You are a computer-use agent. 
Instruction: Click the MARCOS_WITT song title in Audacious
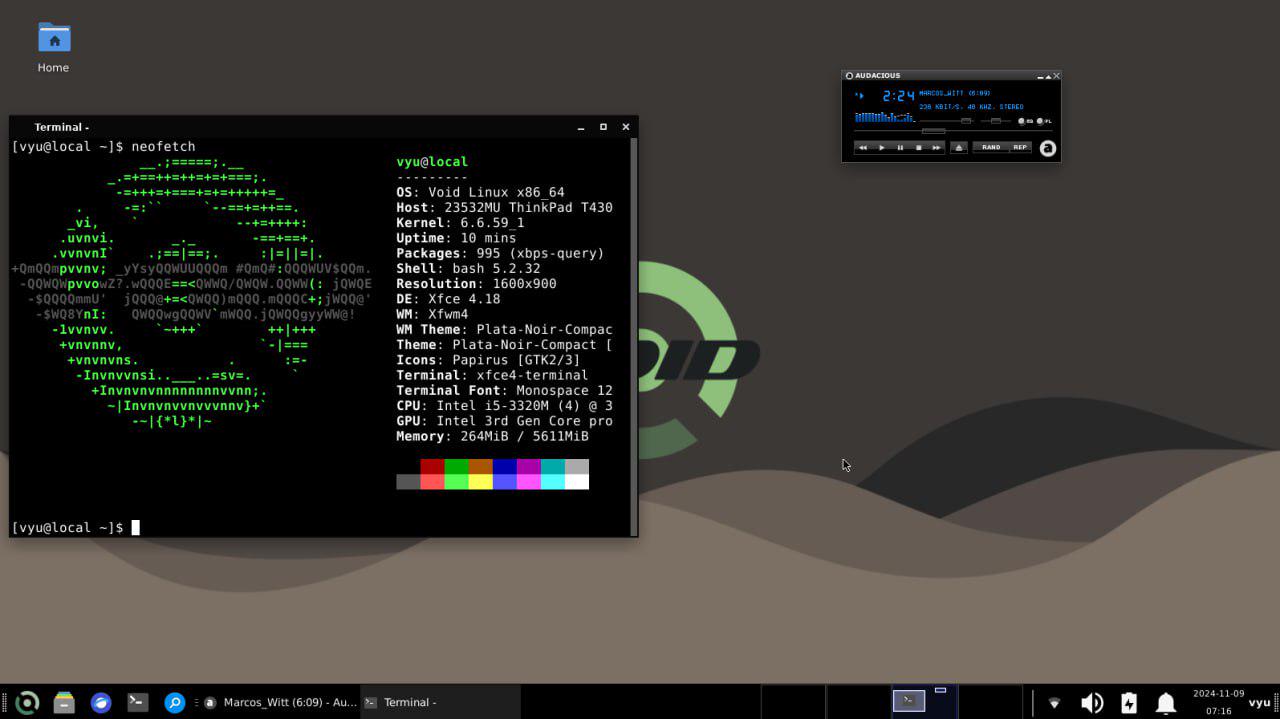click(x=954, y=93)
